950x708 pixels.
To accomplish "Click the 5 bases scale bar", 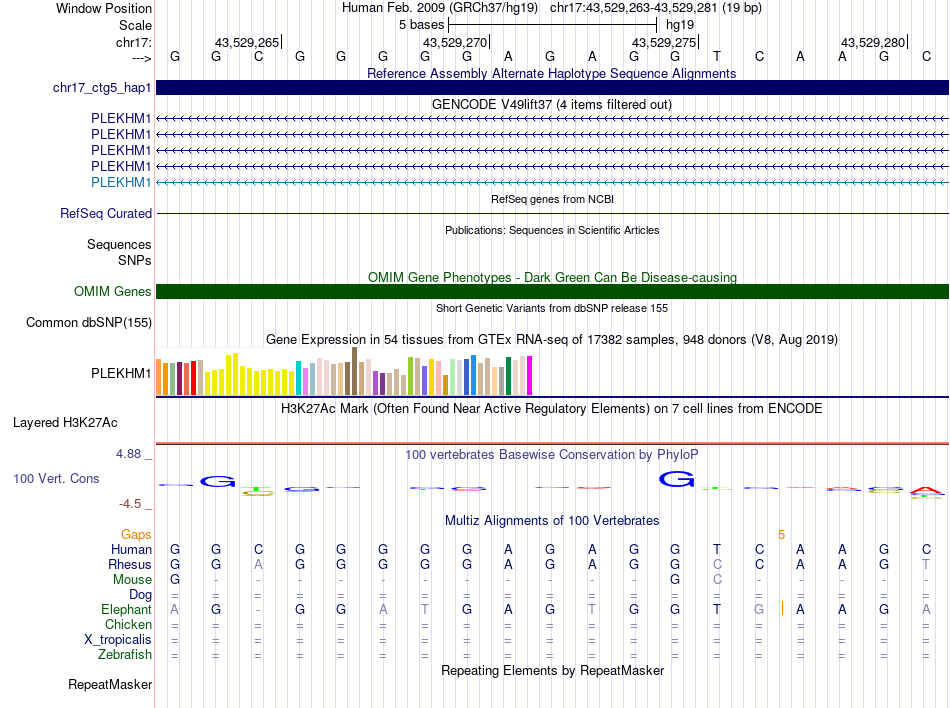I will (x=552, y=24).
